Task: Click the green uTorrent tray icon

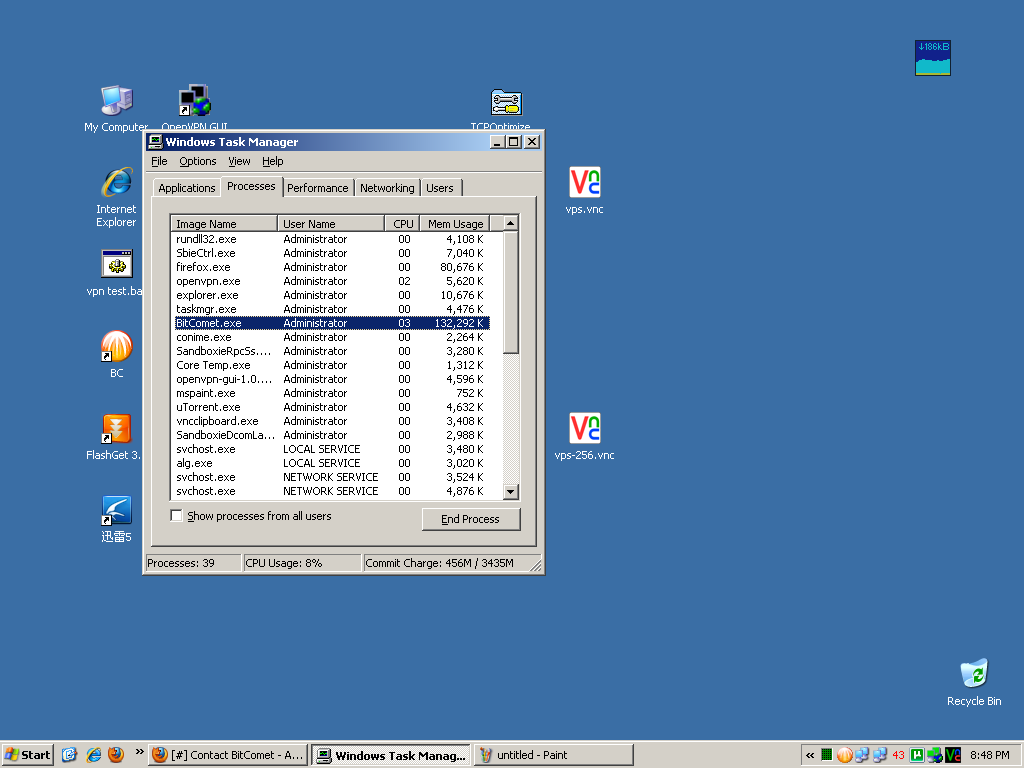Action: pos(917,755)
